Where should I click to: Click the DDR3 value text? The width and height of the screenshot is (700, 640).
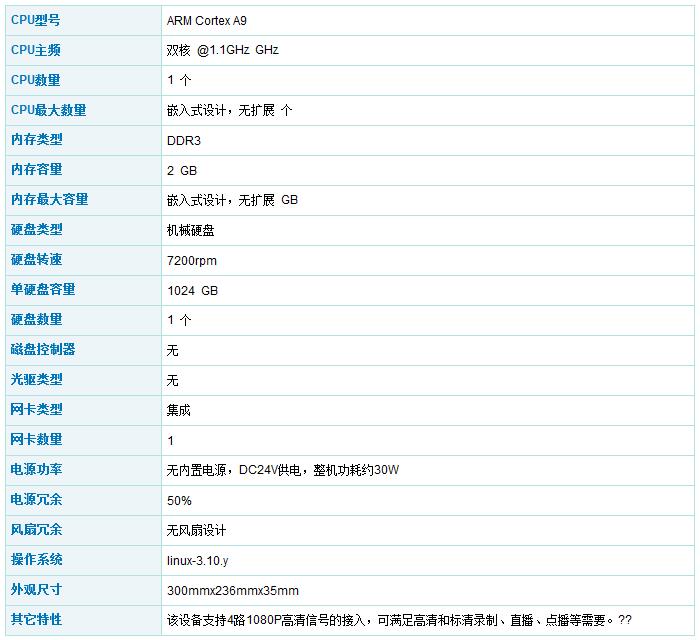(184, 141)
